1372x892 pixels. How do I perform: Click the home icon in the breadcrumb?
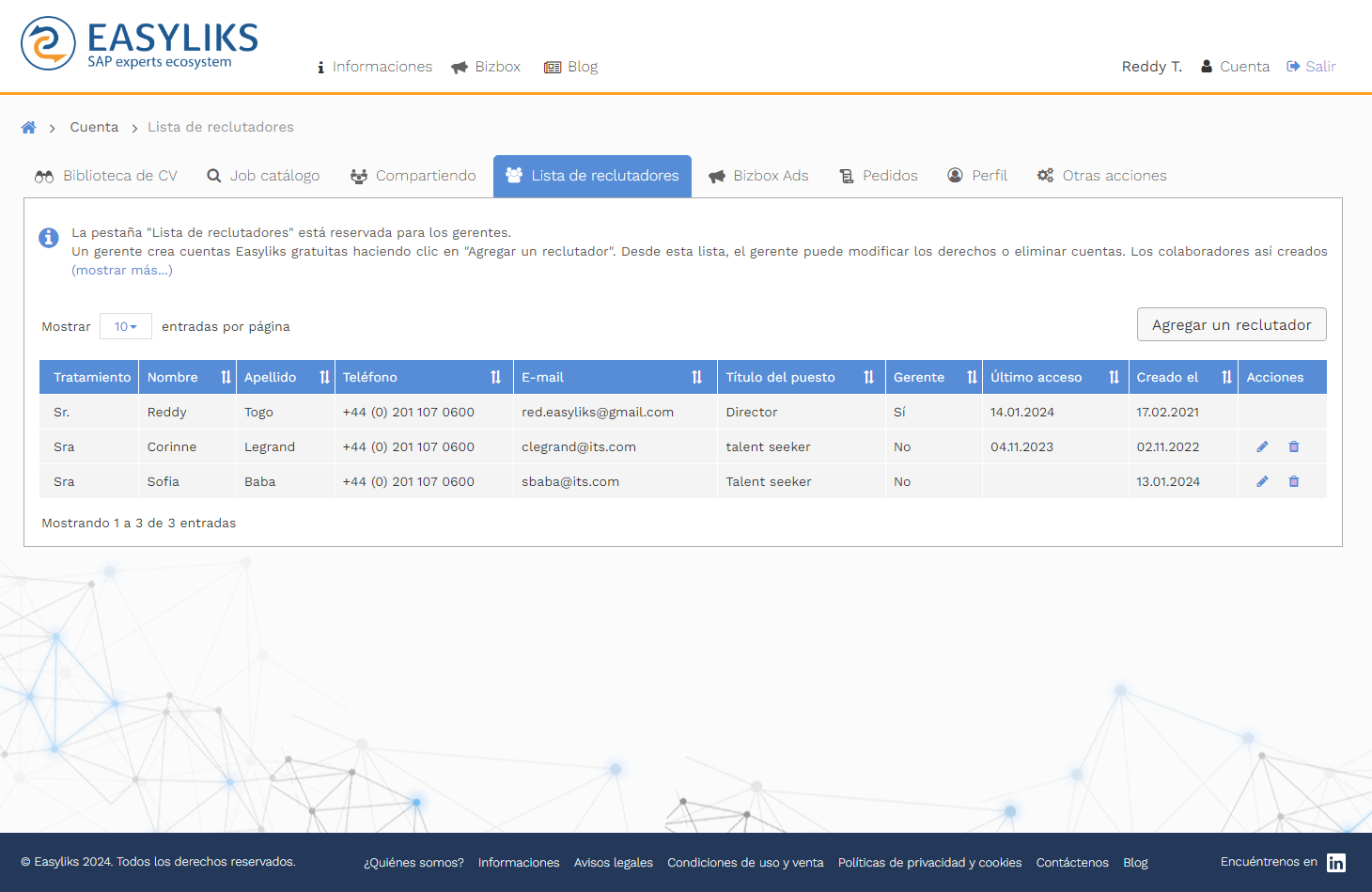pyautogui.click(x=29, y=128)
